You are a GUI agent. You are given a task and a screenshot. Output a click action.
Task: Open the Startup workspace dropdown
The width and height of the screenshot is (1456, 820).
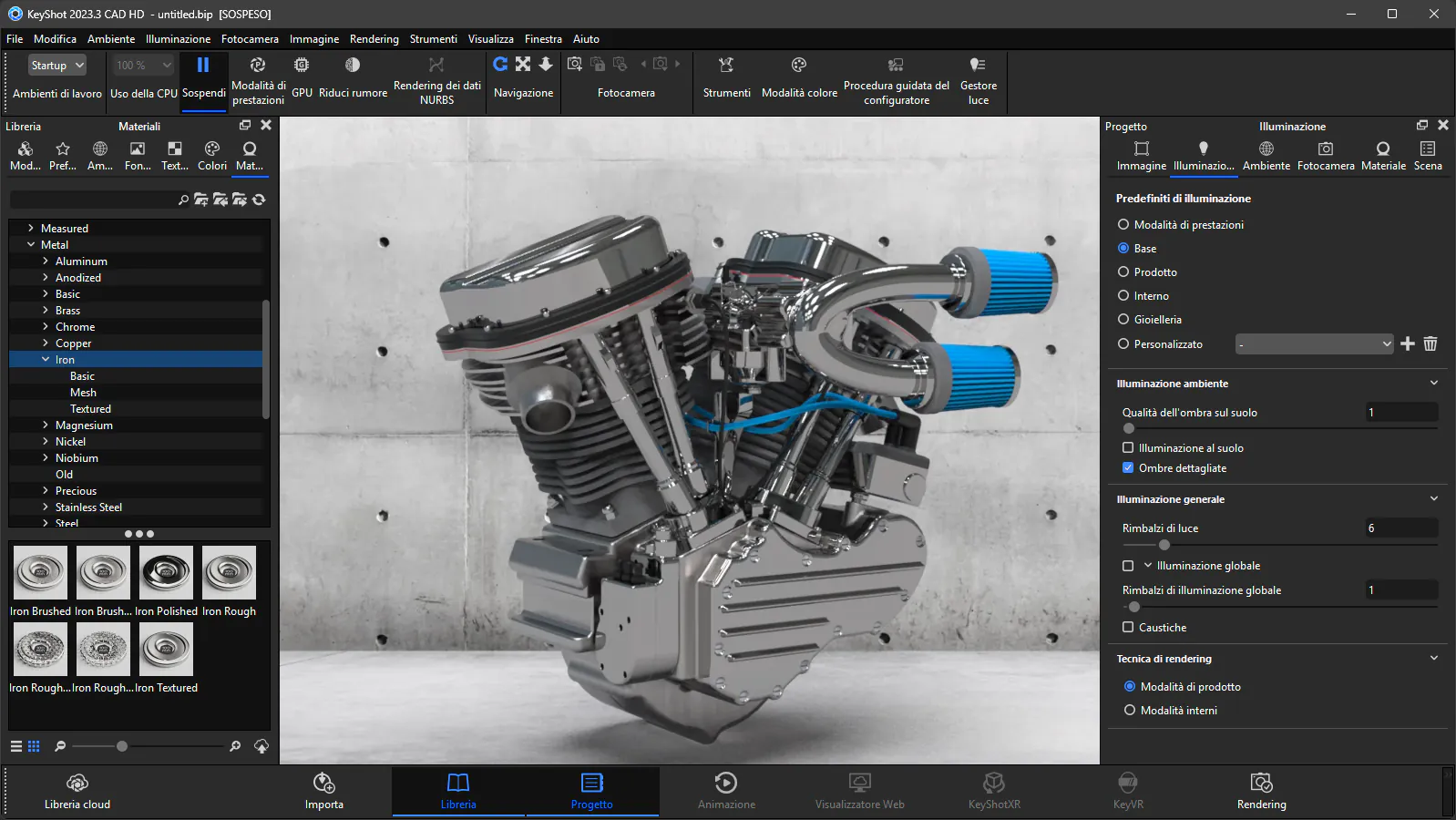57,66
